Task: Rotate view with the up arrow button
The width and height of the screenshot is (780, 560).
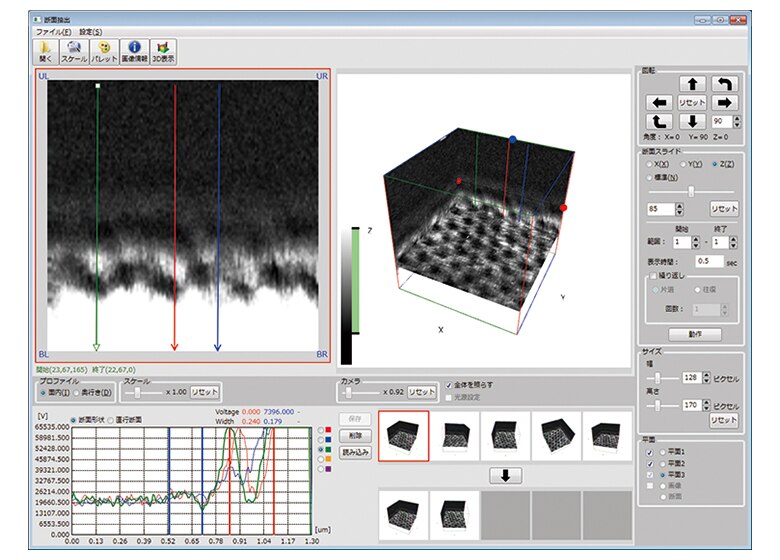Action: (692, 84)
